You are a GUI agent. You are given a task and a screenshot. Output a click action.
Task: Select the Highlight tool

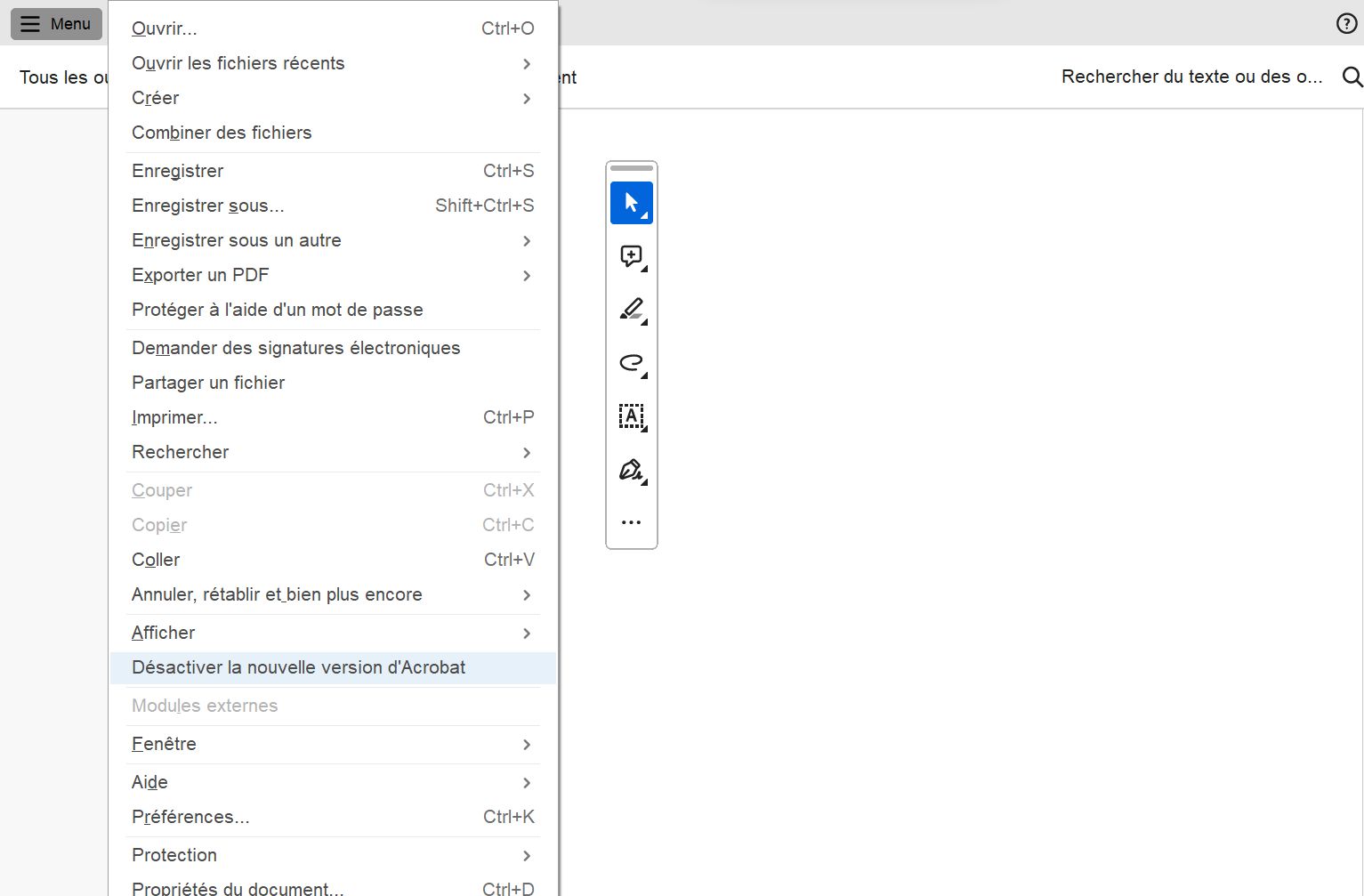click(x=631, y=310)
